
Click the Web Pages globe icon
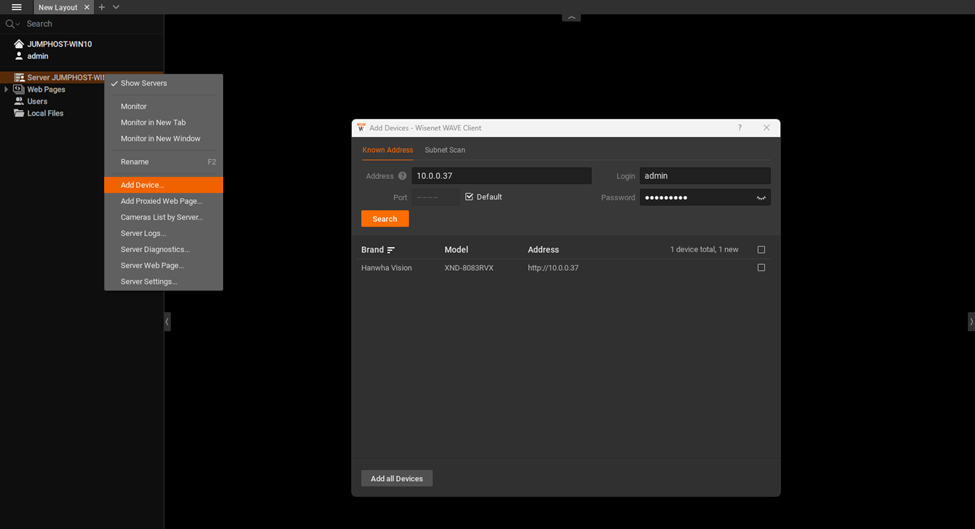19,90
